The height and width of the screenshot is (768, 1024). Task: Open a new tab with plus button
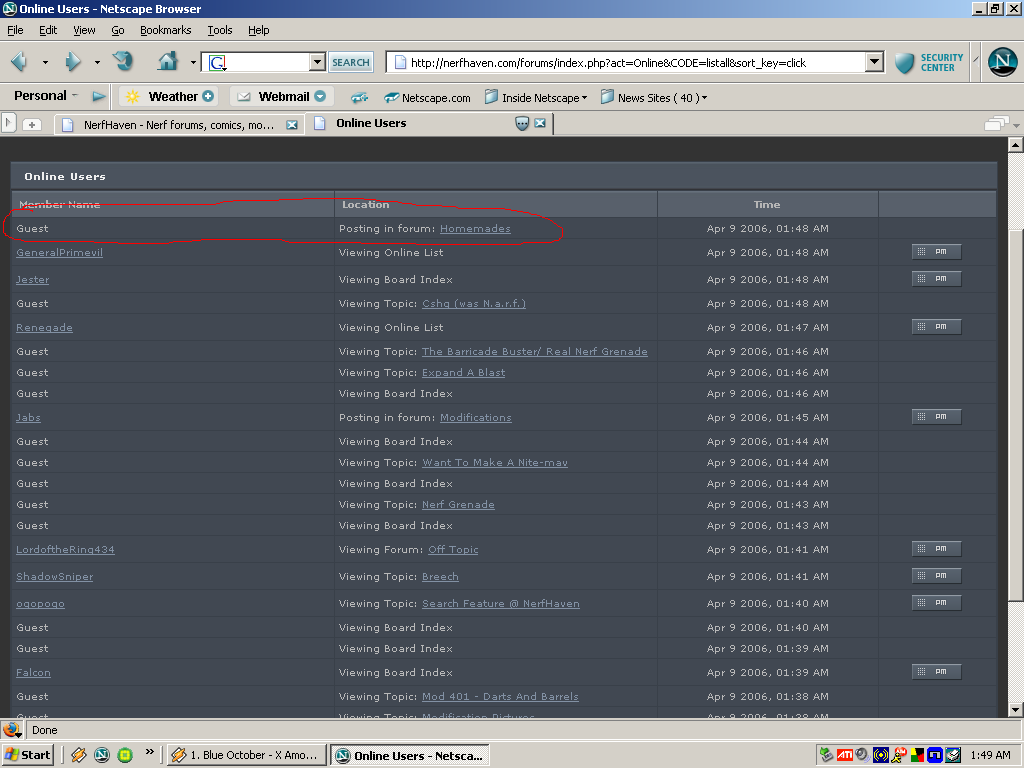point(32,125)
